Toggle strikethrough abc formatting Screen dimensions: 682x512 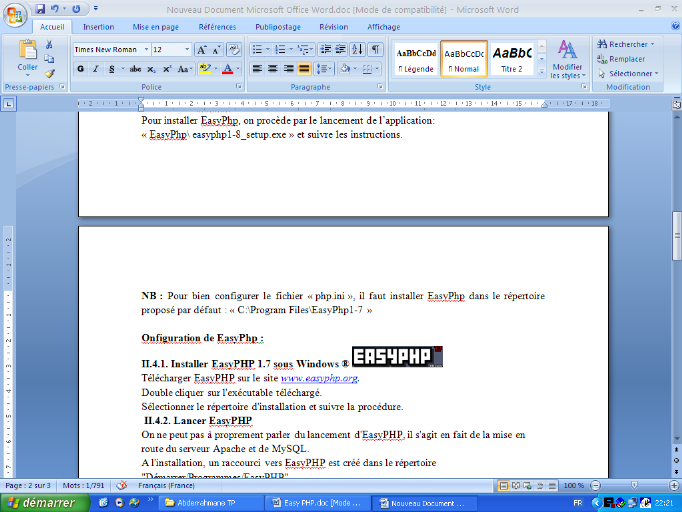click(135, 69)
